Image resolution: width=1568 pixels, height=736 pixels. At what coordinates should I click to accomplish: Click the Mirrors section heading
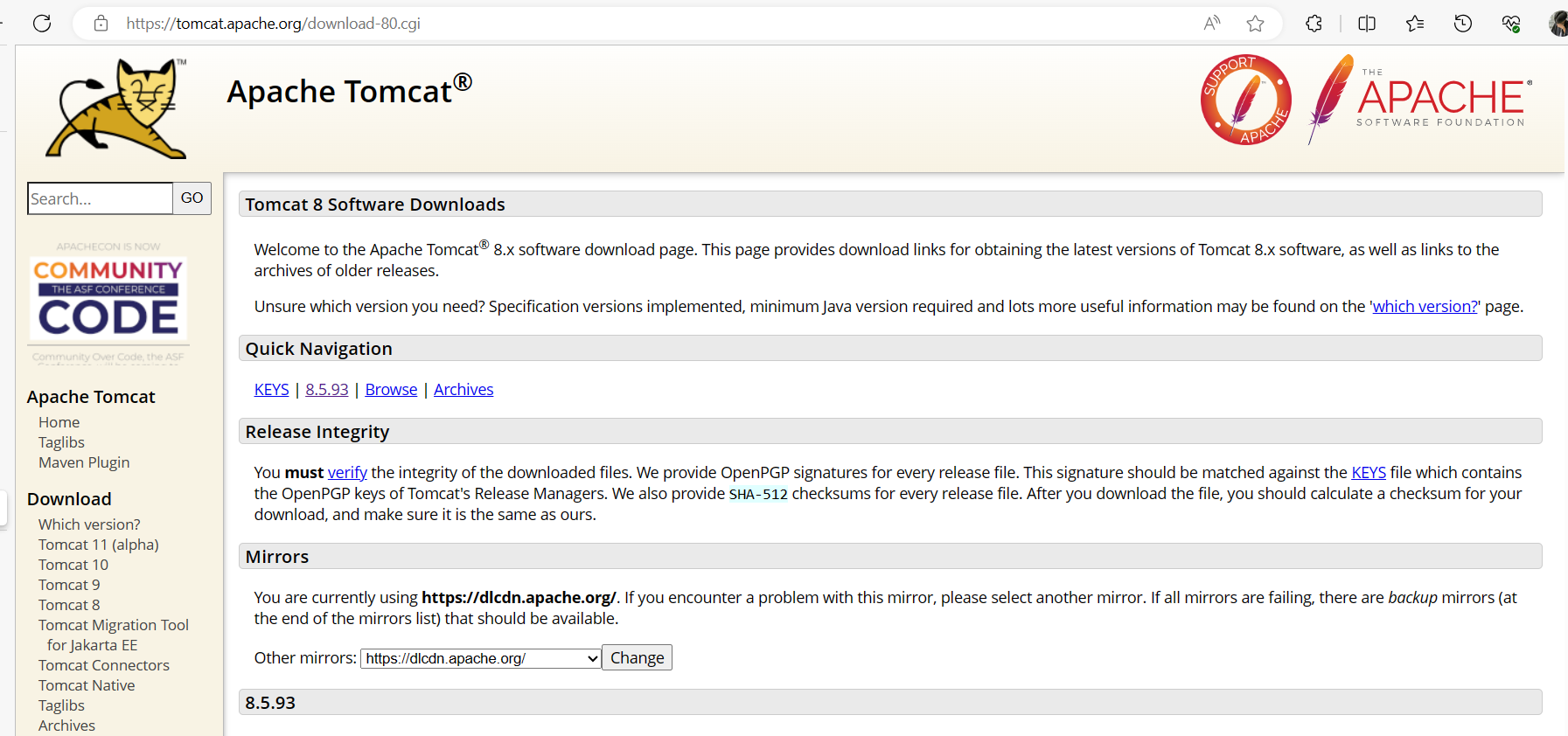coord(277,557)
